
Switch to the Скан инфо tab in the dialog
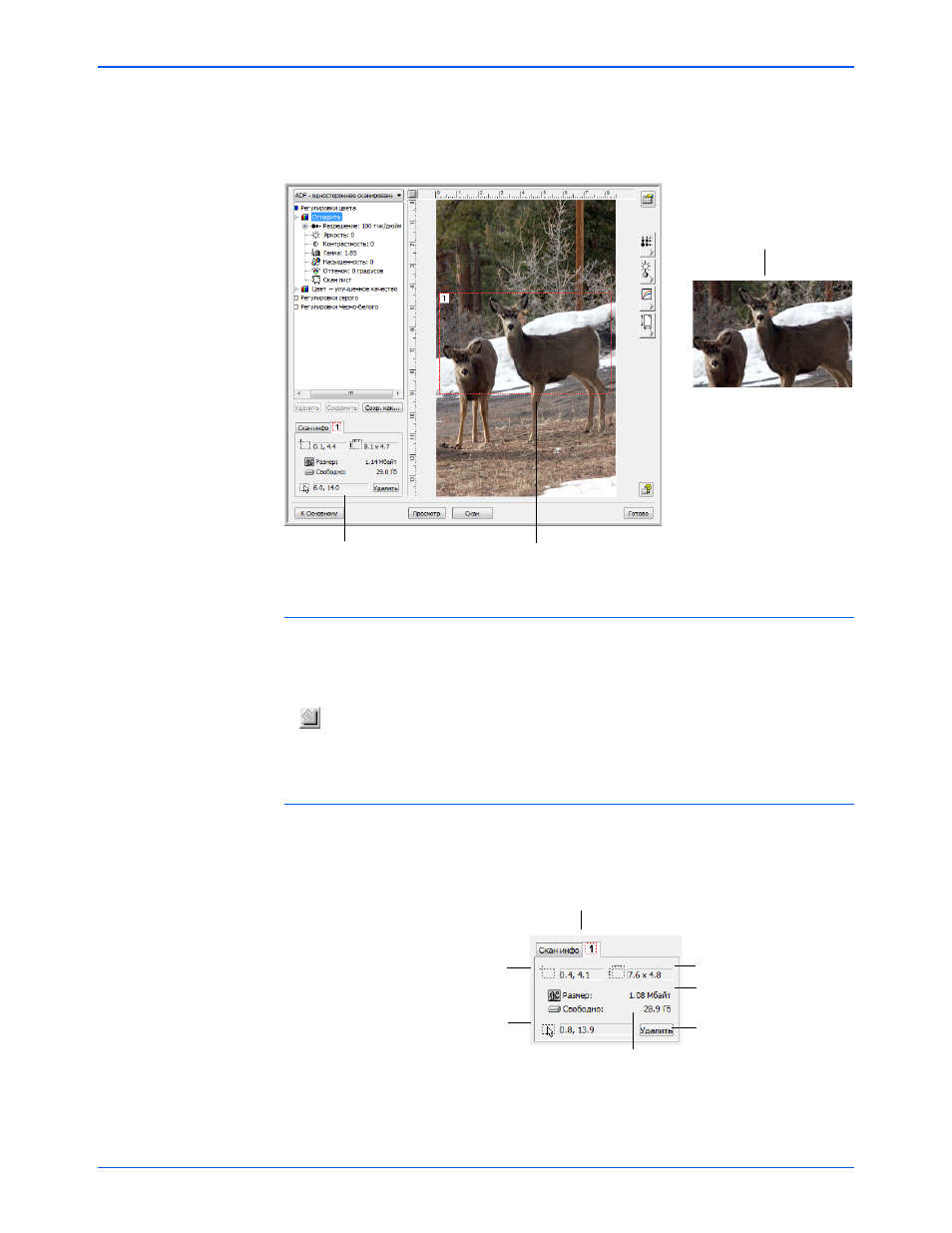coord(313,427)
